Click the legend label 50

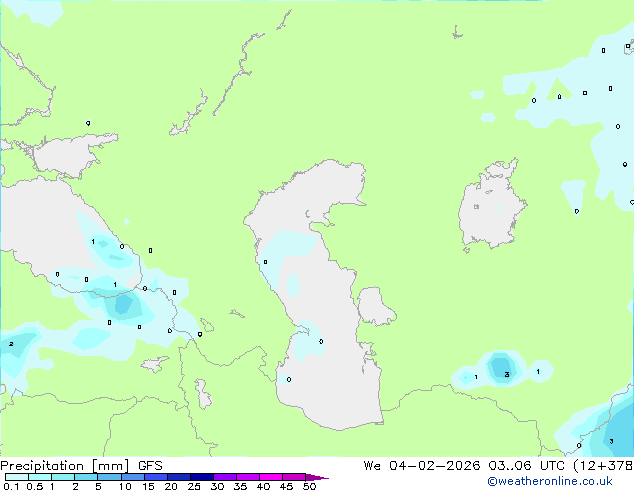click(x=310, y=486)
